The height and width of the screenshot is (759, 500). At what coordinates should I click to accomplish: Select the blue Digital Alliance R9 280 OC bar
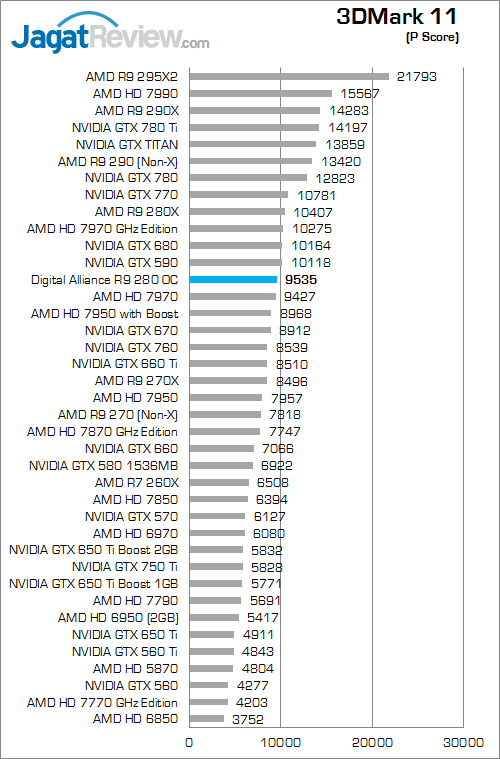click(x=233, y=279)
